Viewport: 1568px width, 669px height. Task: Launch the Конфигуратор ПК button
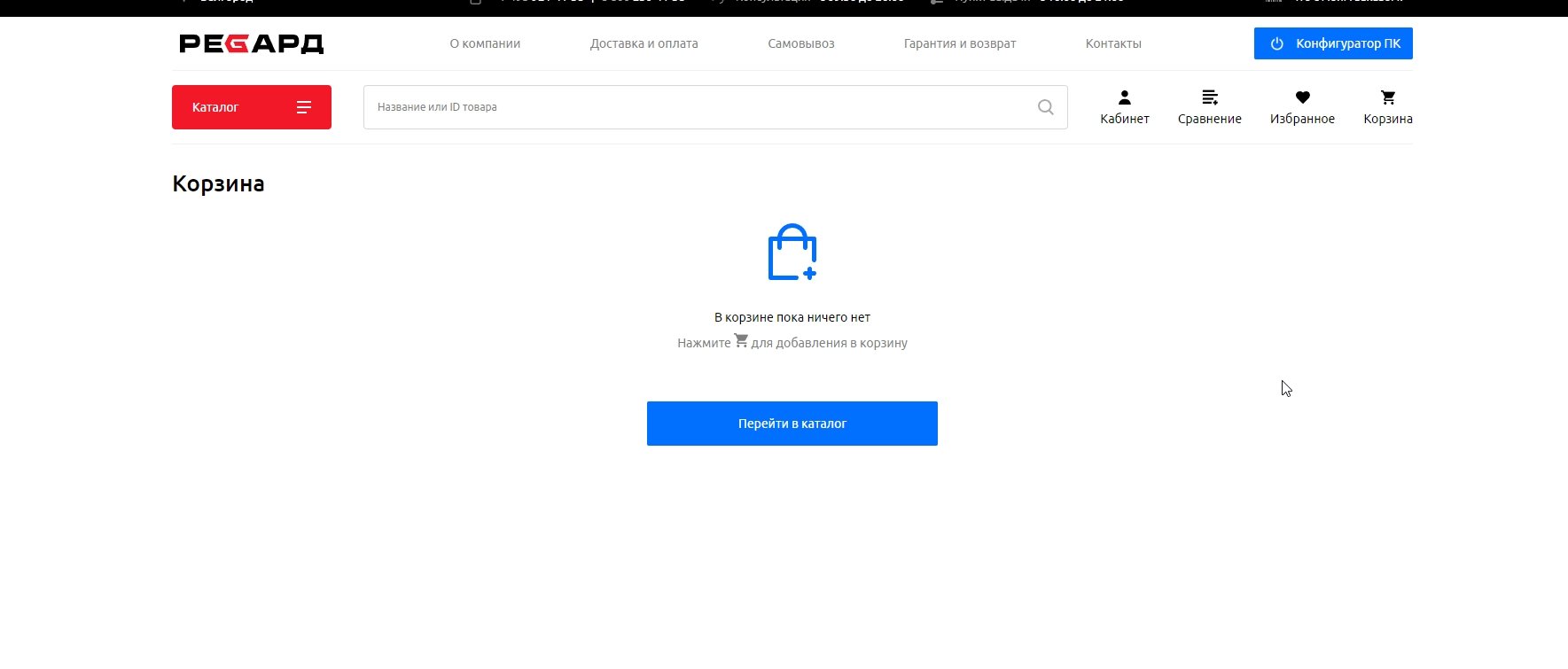tap(1346, 43)
